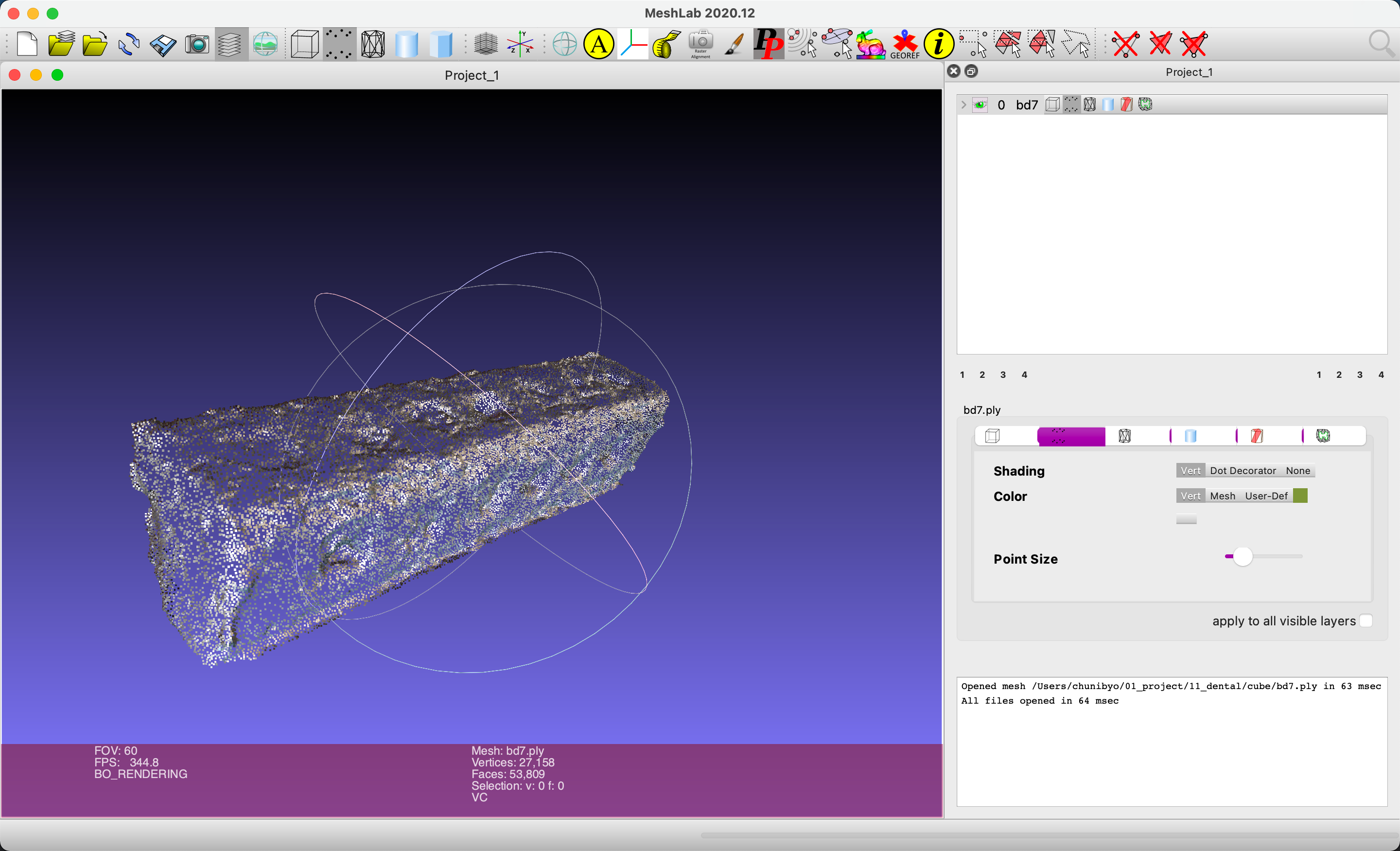Open the bounding box render options tab
Viewport: 1400px width, 851px height.
(993, 436)
